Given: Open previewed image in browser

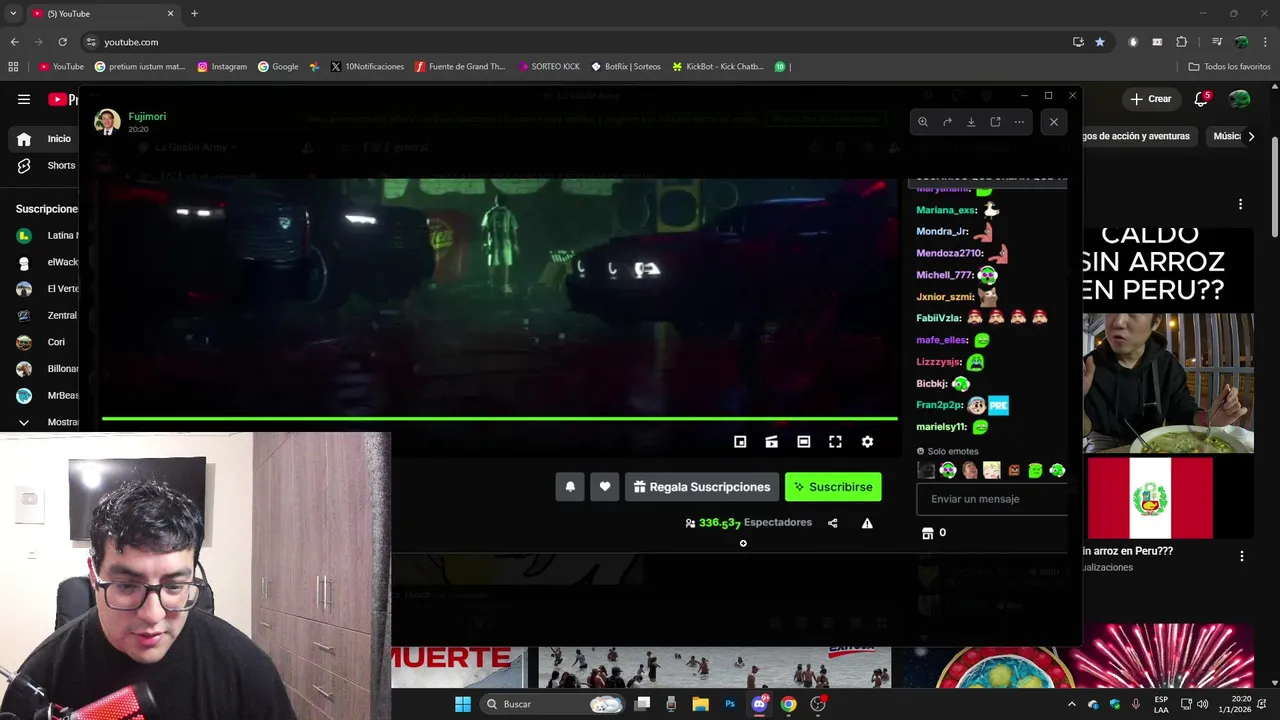Looking at the screenshot, I should pyautogui.click(x=995, y=122).
